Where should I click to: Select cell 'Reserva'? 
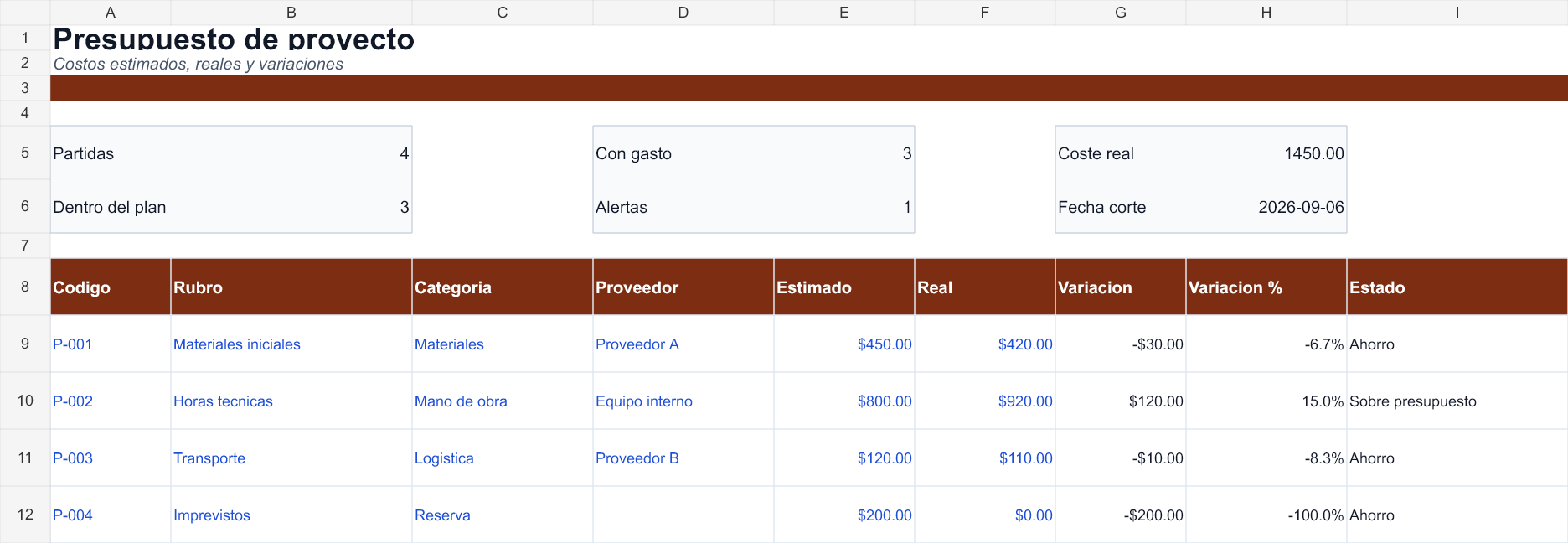coord(503,515)
